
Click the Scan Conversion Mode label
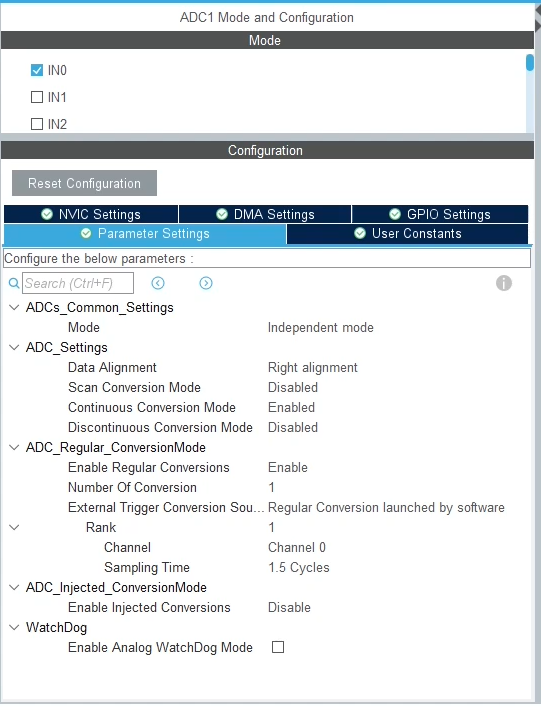[x=134, y=387]
